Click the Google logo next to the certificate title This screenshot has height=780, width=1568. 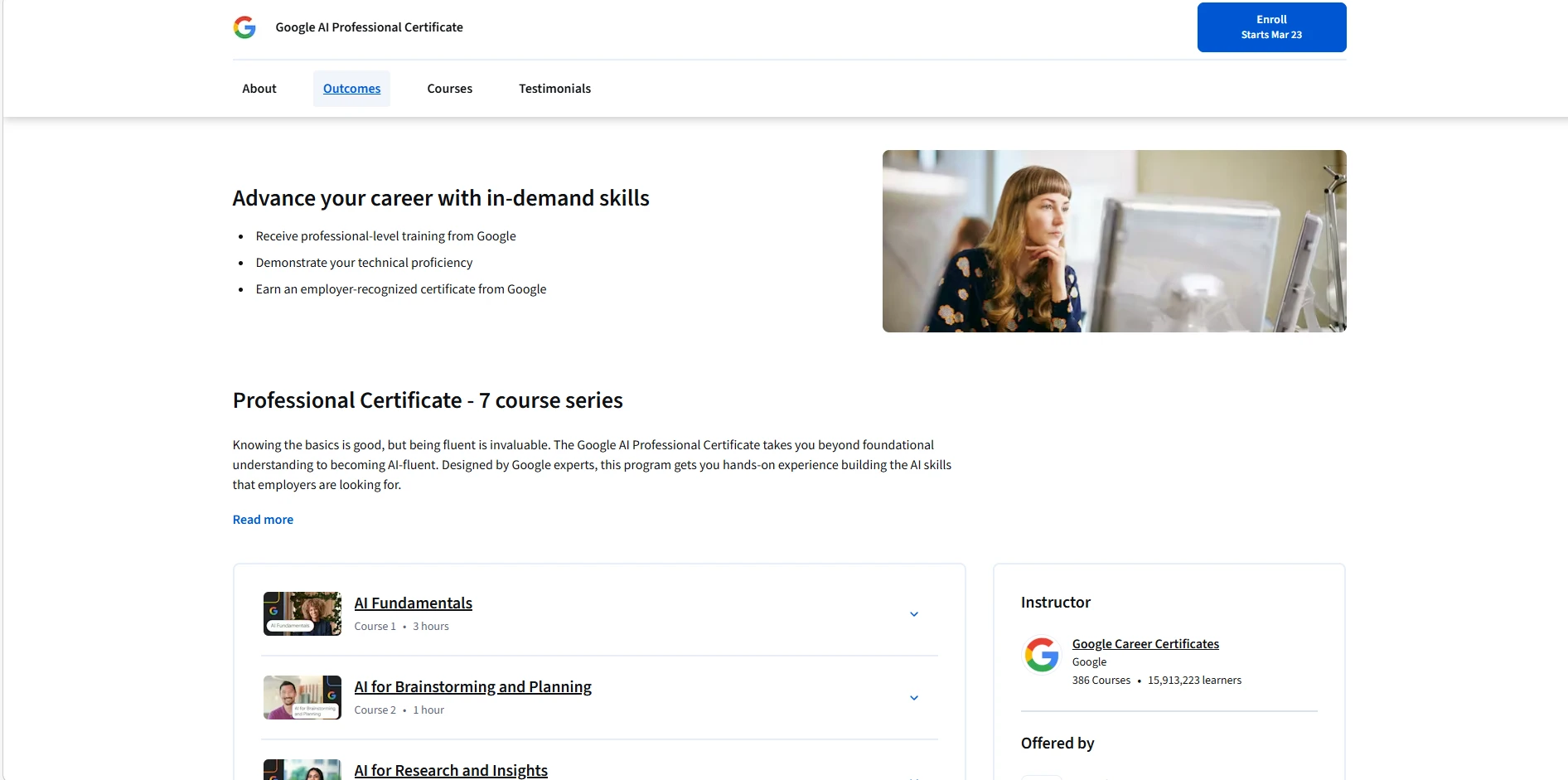pos(244,27)
